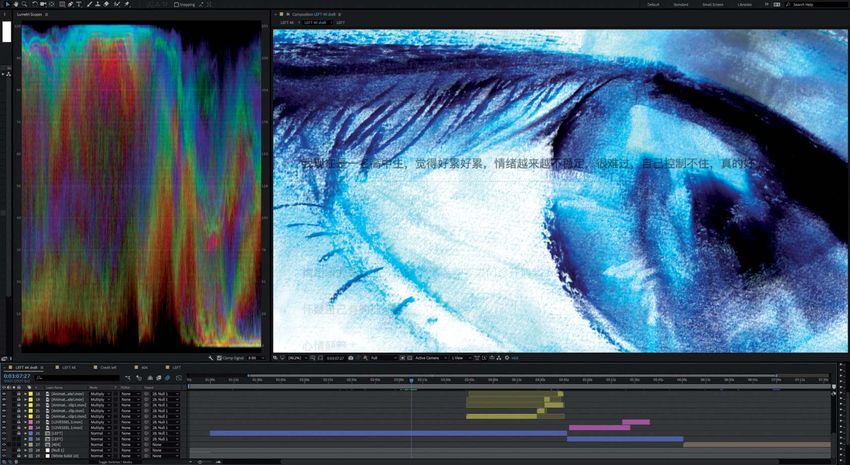Click the Frame Blending icon in timeline
This screenshot has height=465, width=850.
pyautogui.click(x=159, y=378)
